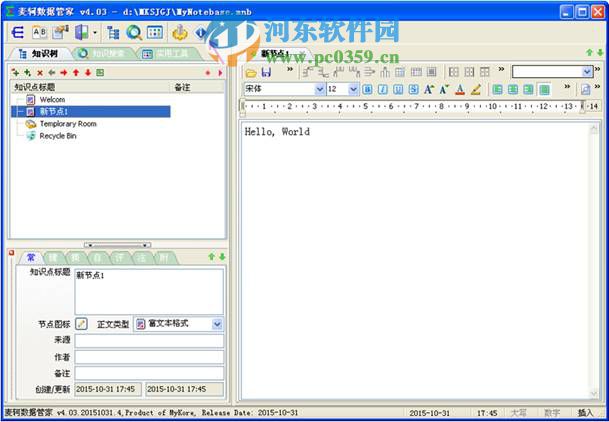The height and width of the screenshot is (422, 609).
Task: Click the increase font size icon
Action: click(429, 90)
